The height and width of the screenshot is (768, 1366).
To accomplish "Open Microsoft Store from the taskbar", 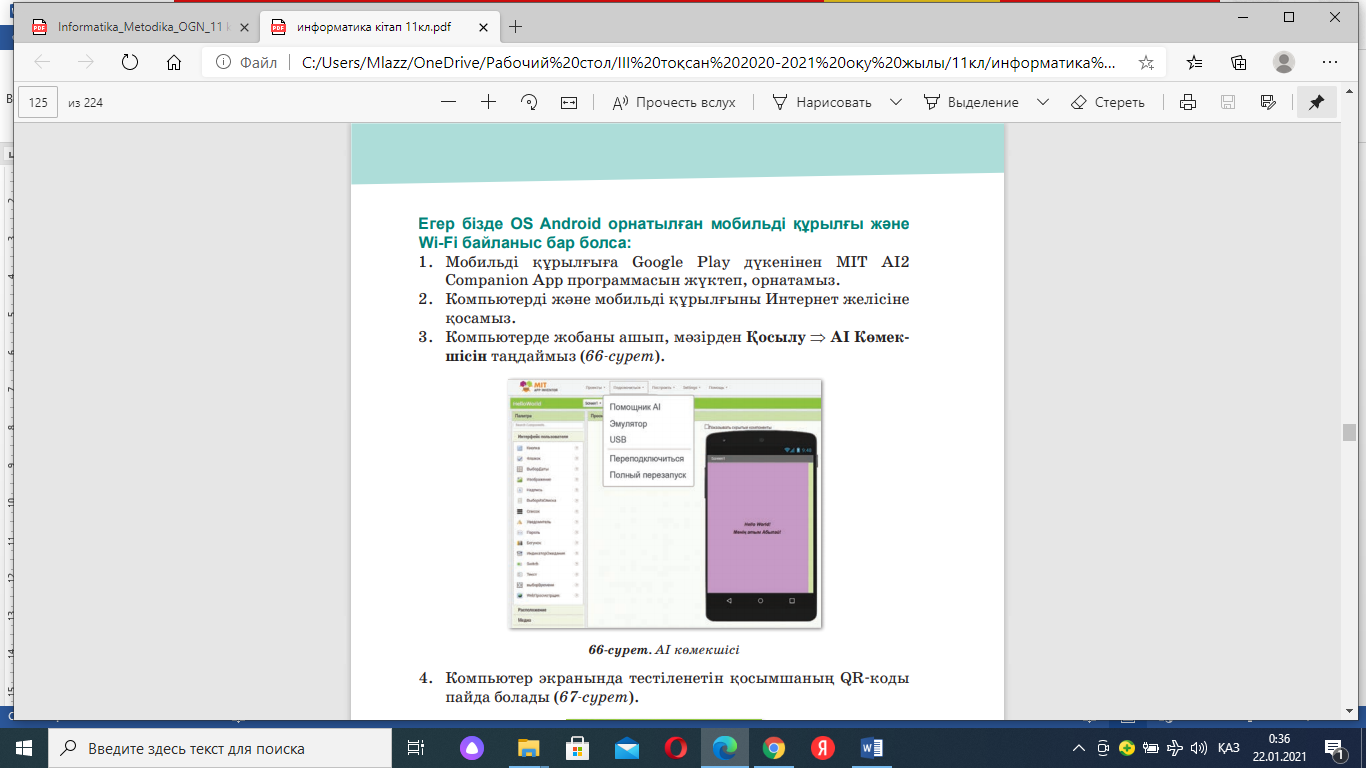I will (577, 748).
